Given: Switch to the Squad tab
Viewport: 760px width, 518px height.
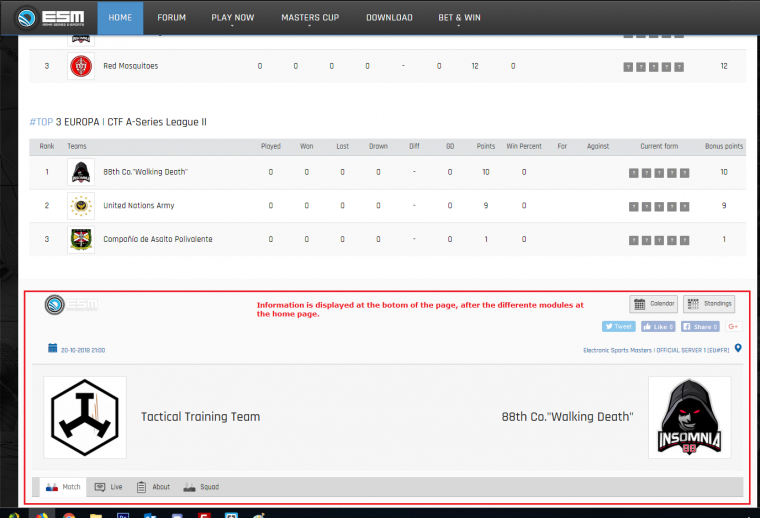Looking at the screenshot, I should [x=201, y=487].
